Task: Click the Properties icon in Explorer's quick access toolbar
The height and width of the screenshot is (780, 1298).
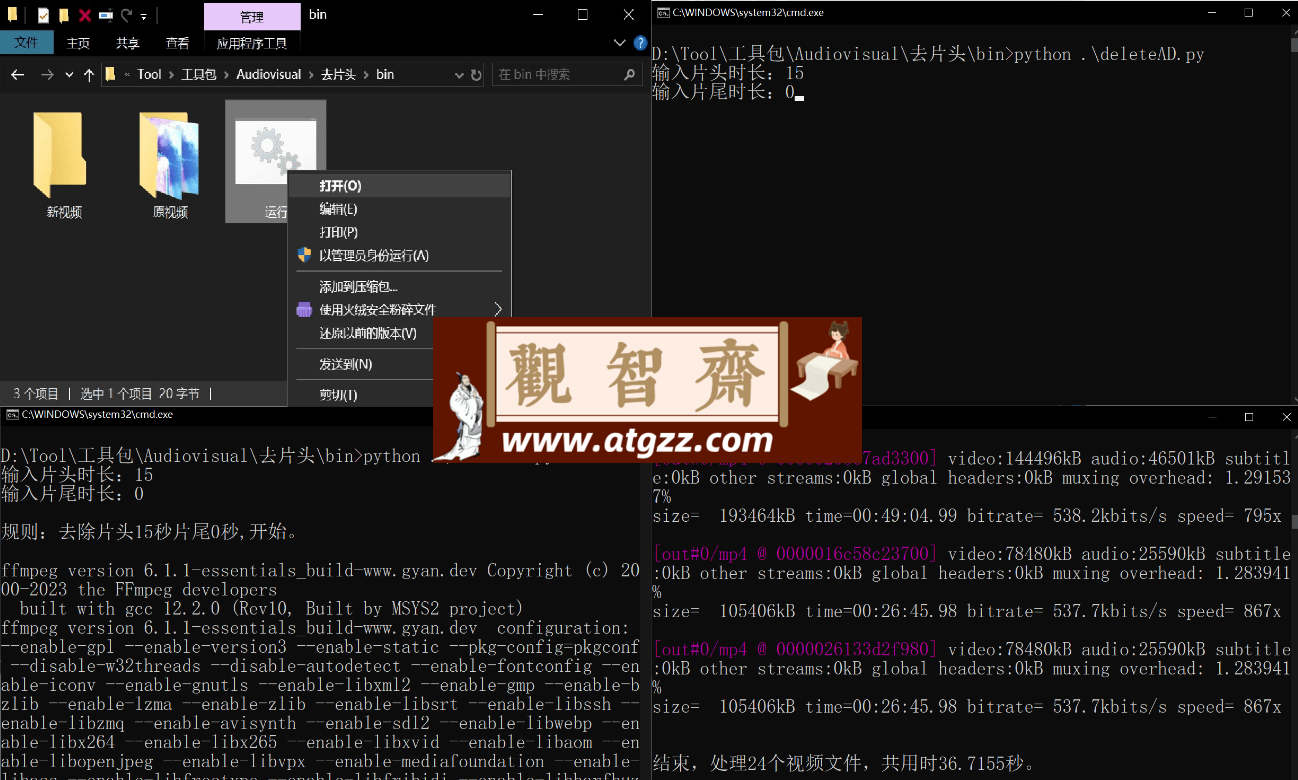Action: (44, 15)
